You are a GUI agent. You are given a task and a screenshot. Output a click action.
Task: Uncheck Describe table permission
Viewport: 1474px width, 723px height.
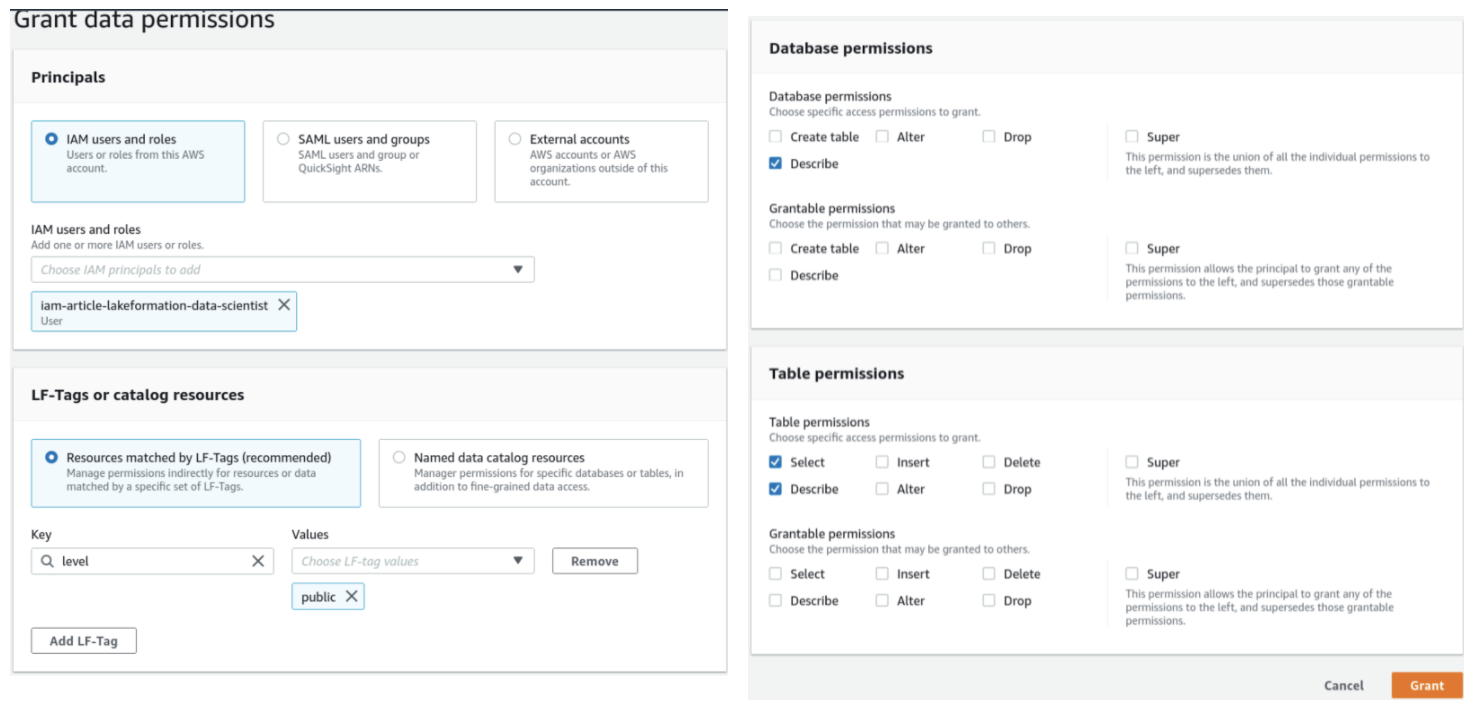pyautogui.click(x=775, y=489)
